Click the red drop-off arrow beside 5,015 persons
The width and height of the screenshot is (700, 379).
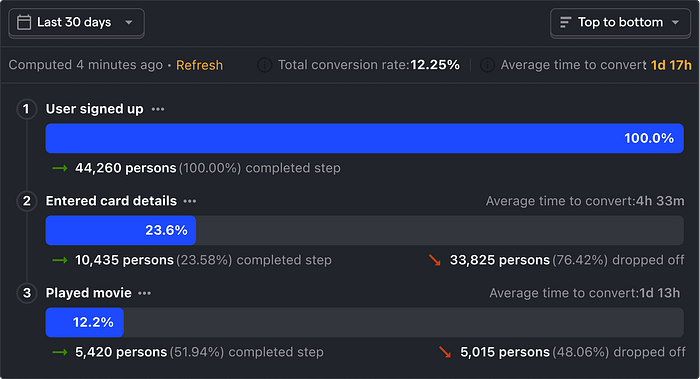(445, 352)
